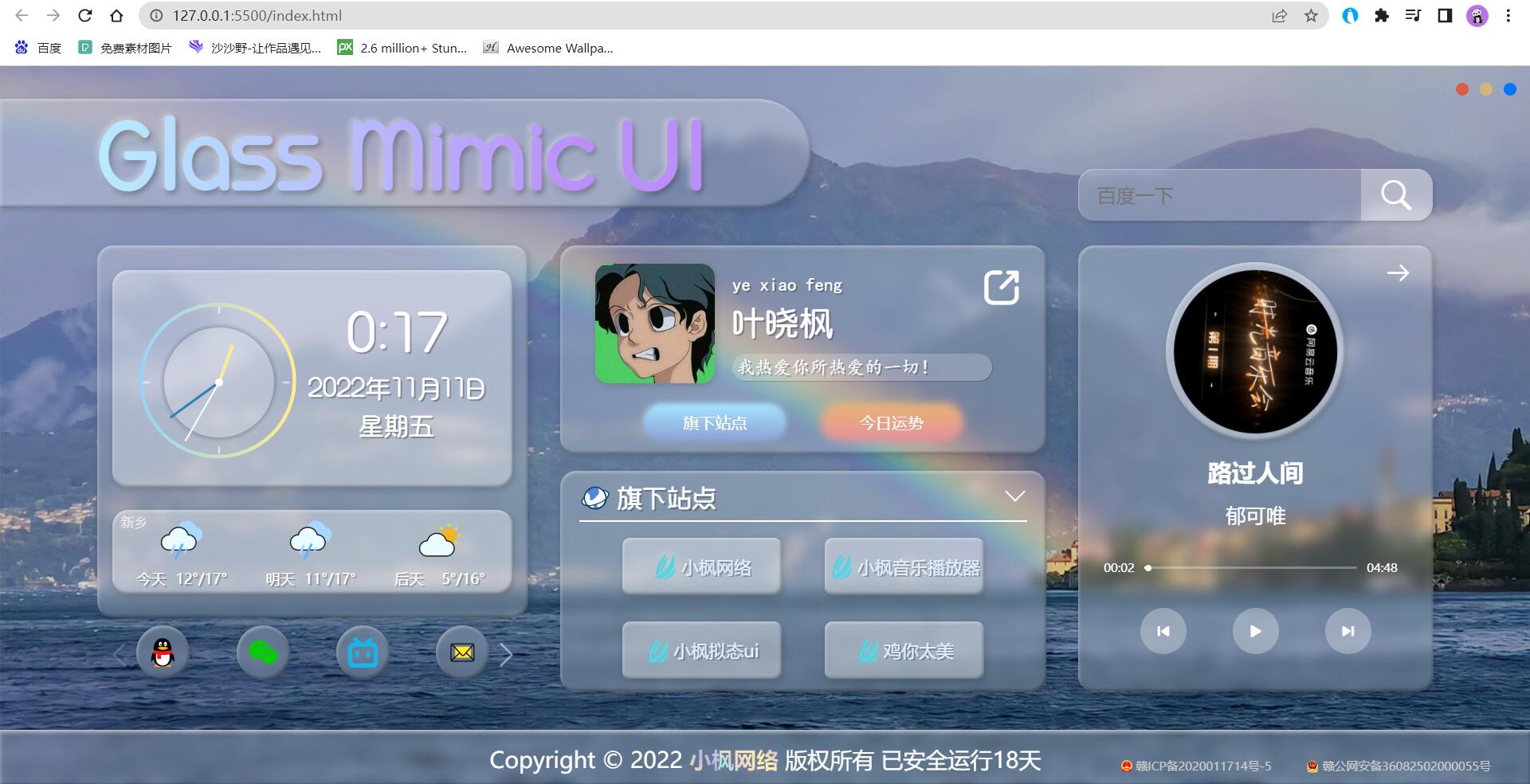The image size is (1530, 784).
Task: Open the 鸡你太美 site link
Action: [904, 651]
